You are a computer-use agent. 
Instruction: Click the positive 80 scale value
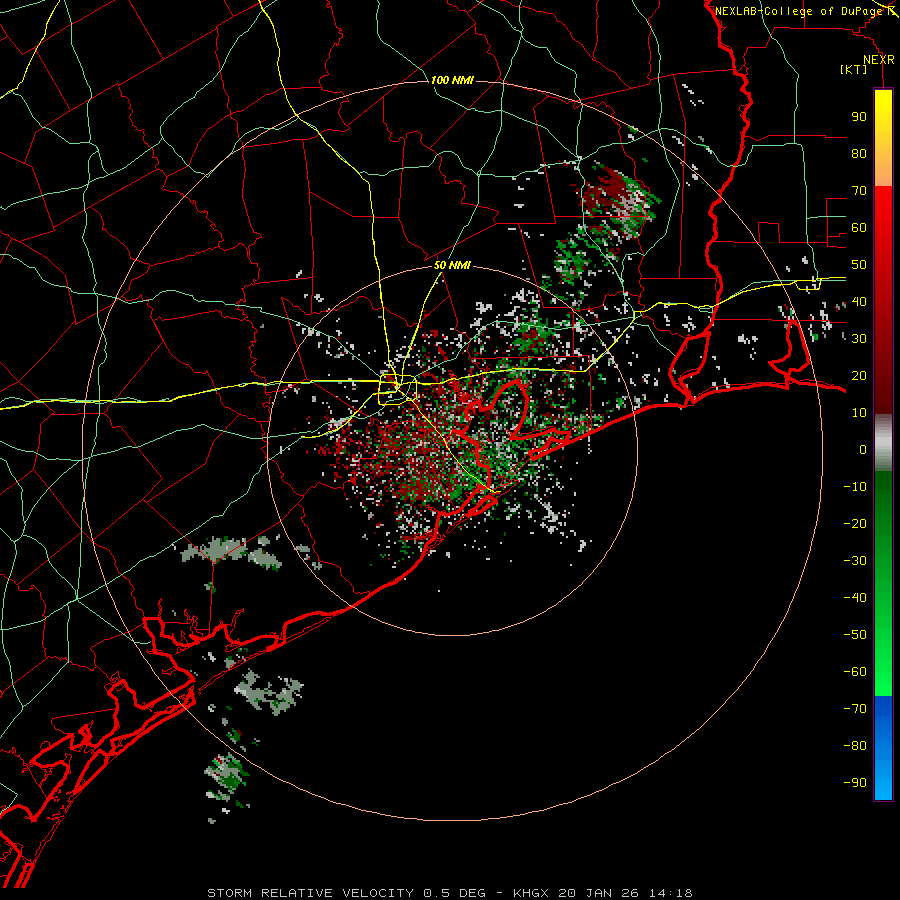859,153
